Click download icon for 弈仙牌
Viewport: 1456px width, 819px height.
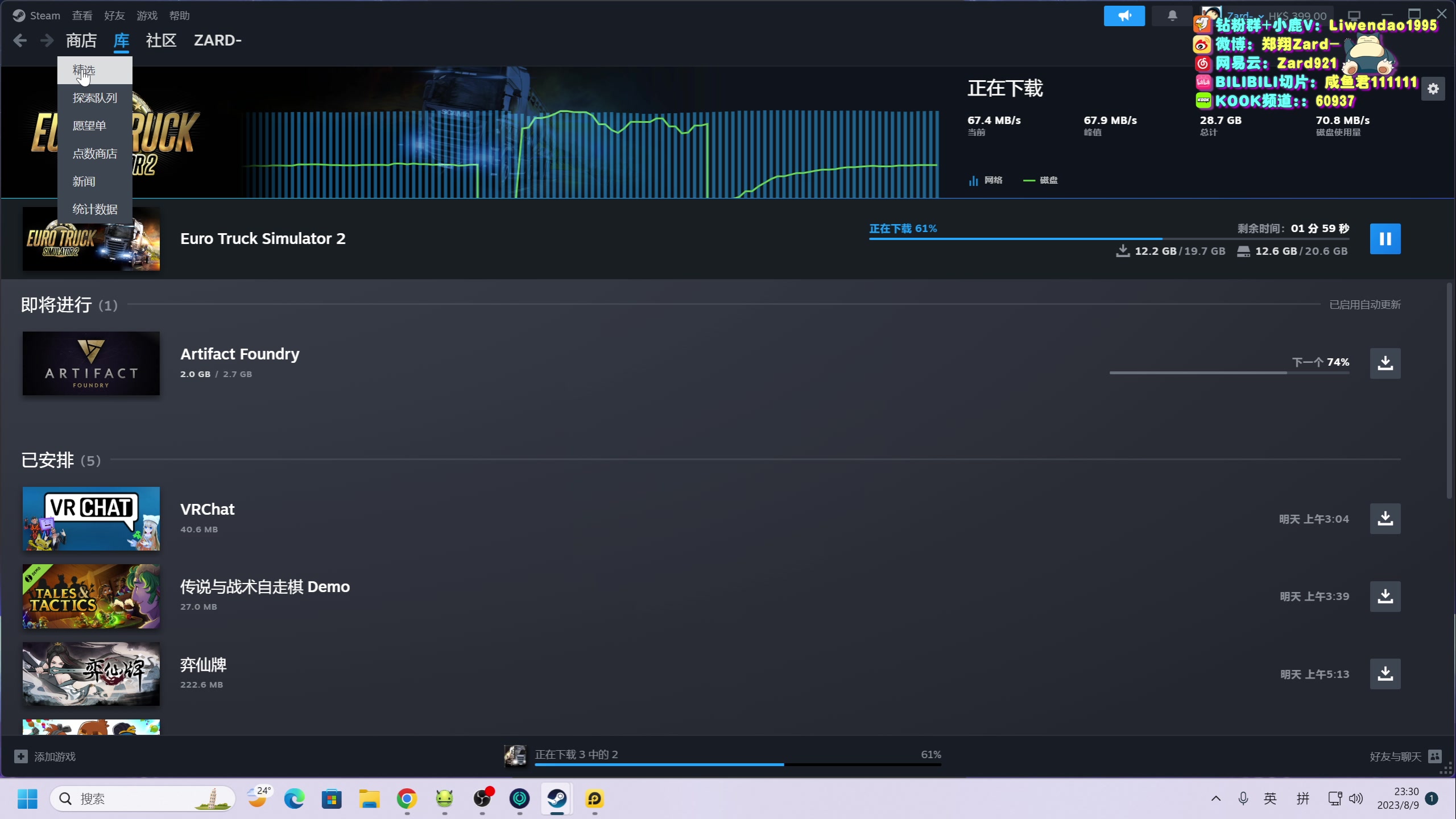(x=1385, y=674)
